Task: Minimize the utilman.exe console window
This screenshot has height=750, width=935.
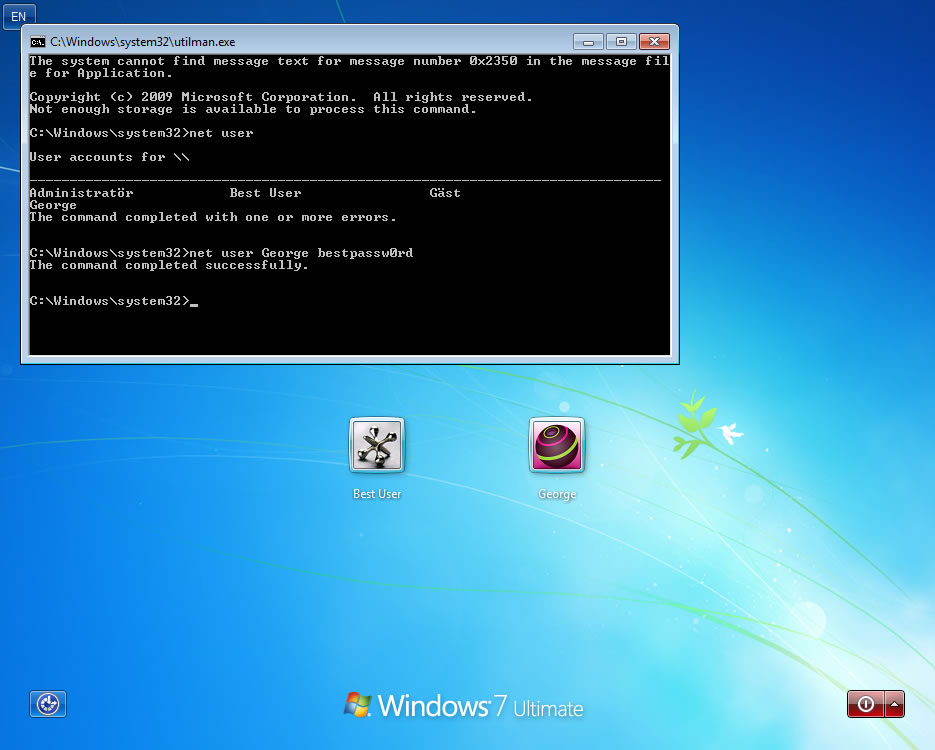Action: (588, 41)
